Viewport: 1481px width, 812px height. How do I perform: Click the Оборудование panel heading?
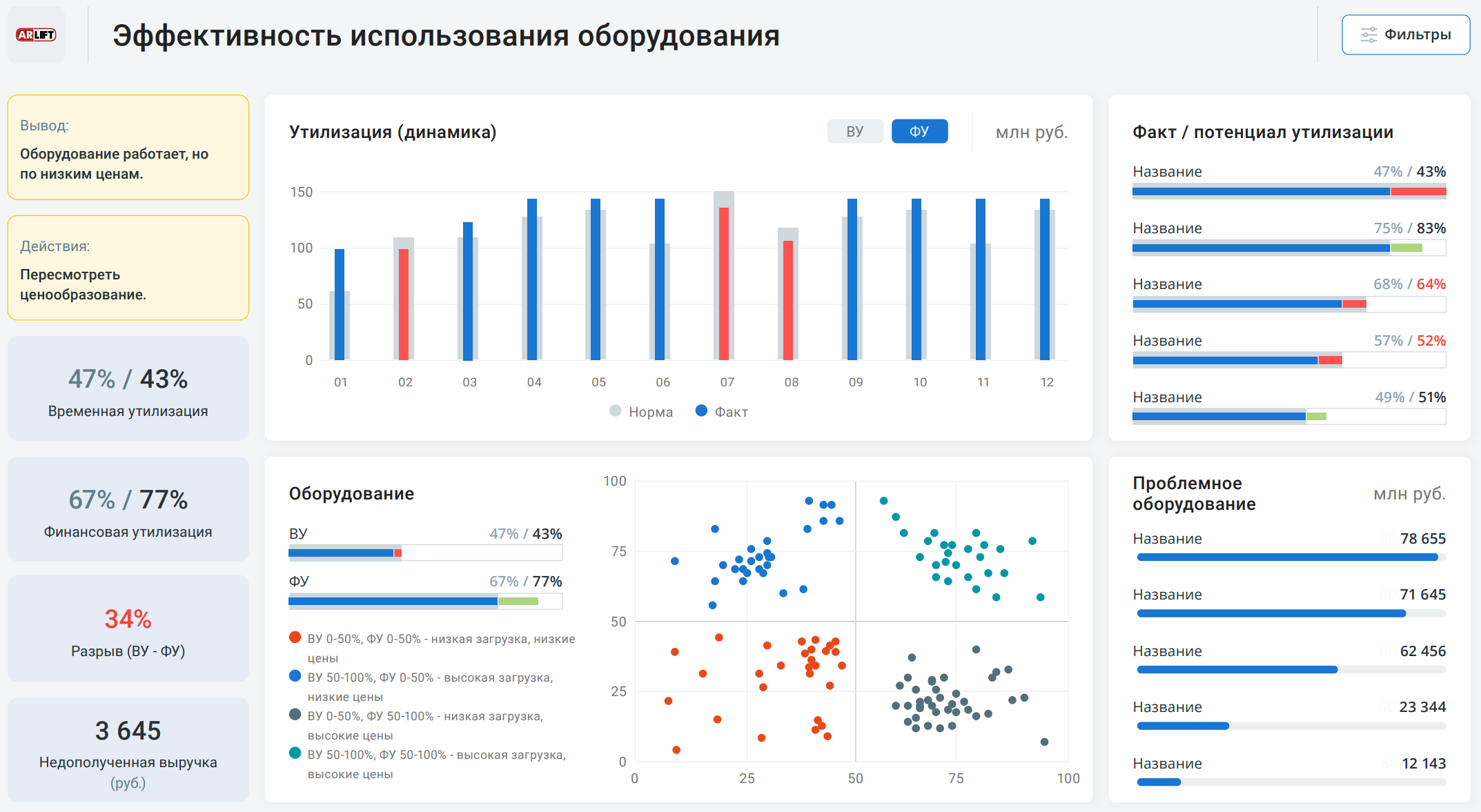[x=351, y=494]
